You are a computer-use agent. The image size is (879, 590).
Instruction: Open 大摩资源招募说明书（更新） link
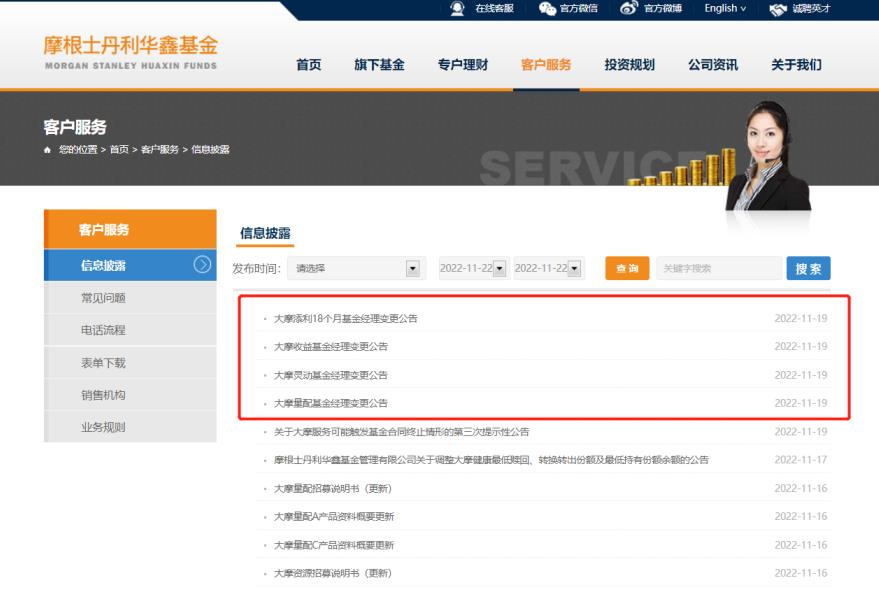(x=332, y=573)
